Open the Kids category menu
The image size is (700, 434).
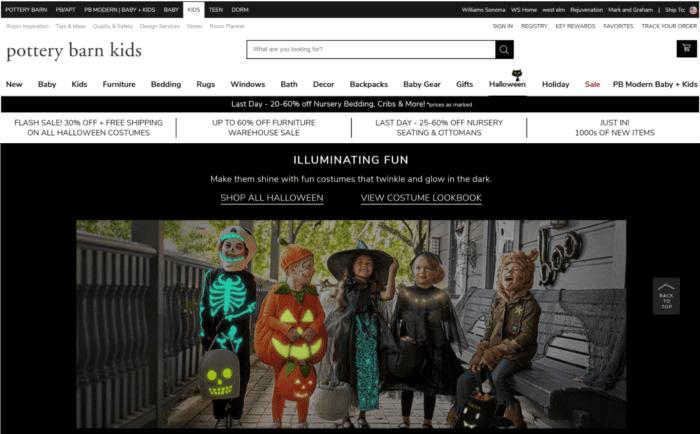pos(79,84)
